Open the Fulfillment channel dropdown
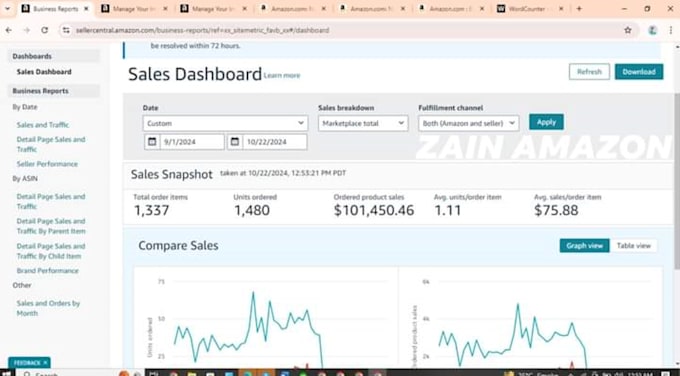Screen dimensions: 680x376 pyautogui.click(x=468, y=123)
